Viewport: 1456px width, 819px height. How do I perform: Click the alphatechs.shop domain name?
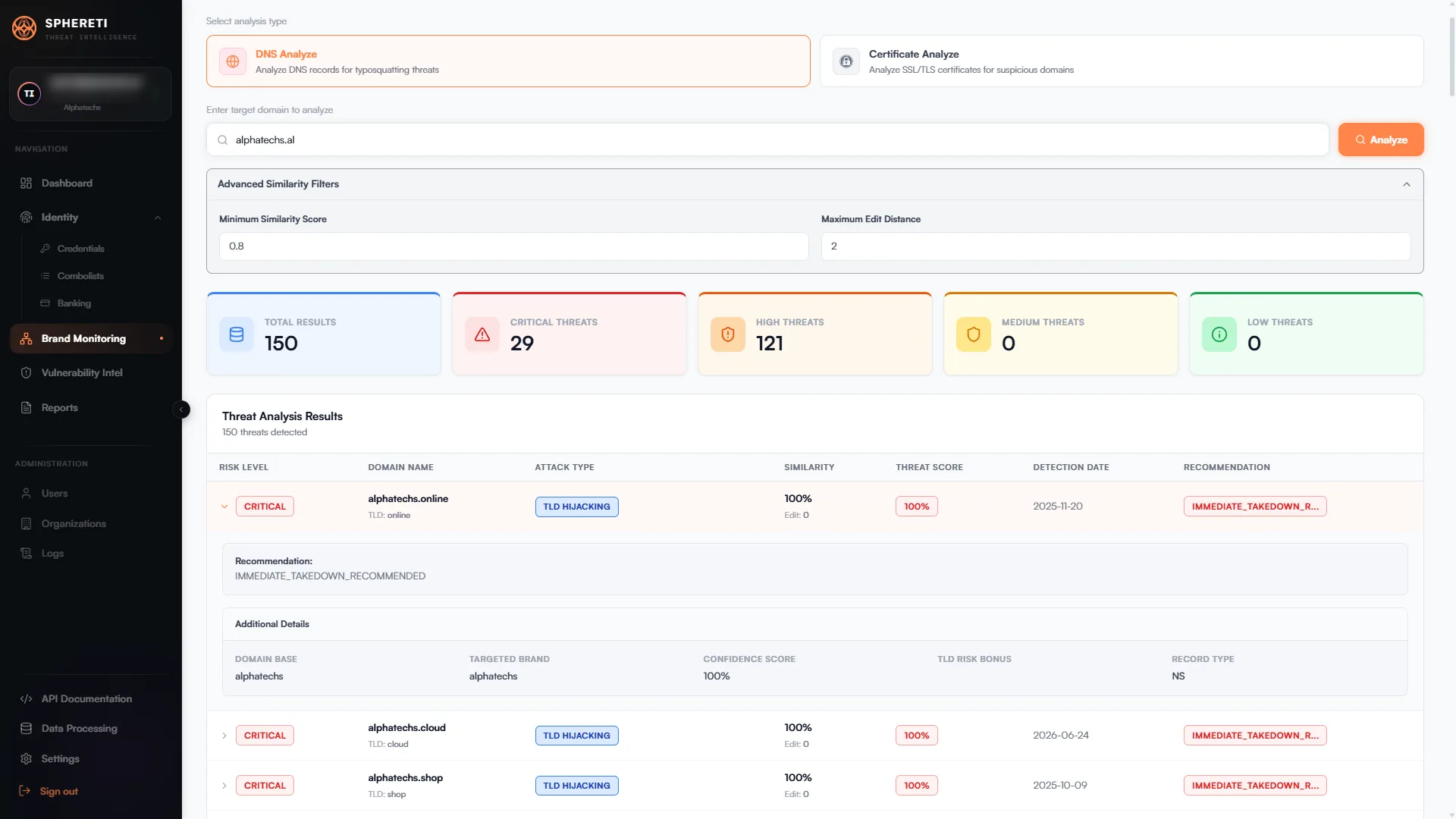click(x=405, y=778)
